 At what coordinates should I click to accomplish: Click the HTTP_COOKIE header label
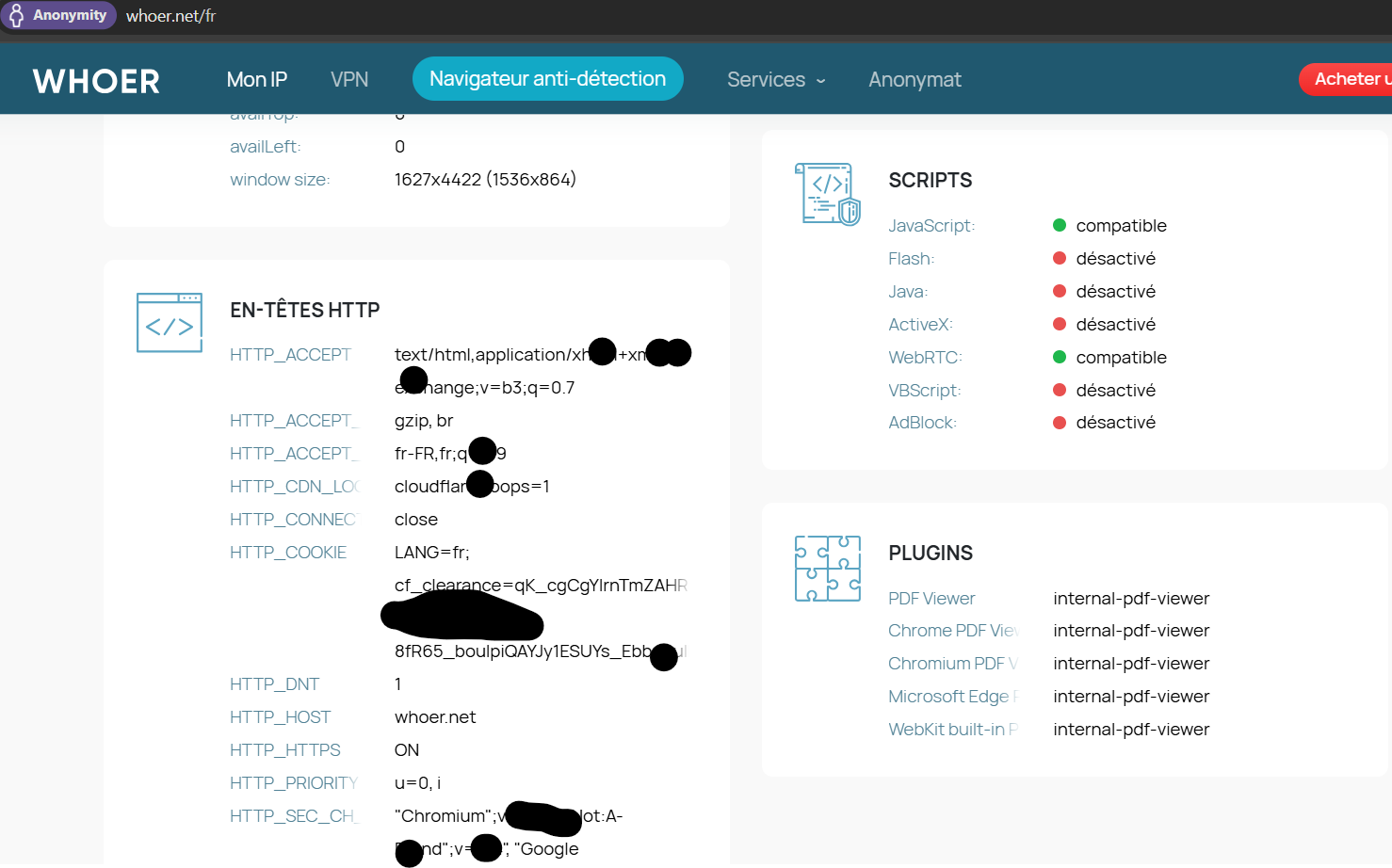click(x=288, y=553)
